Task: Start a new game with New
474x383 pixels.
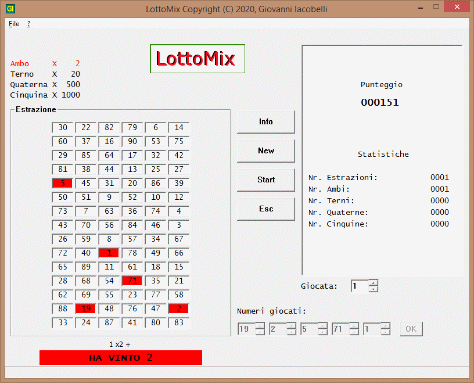Action: click(x=266, y=151)
